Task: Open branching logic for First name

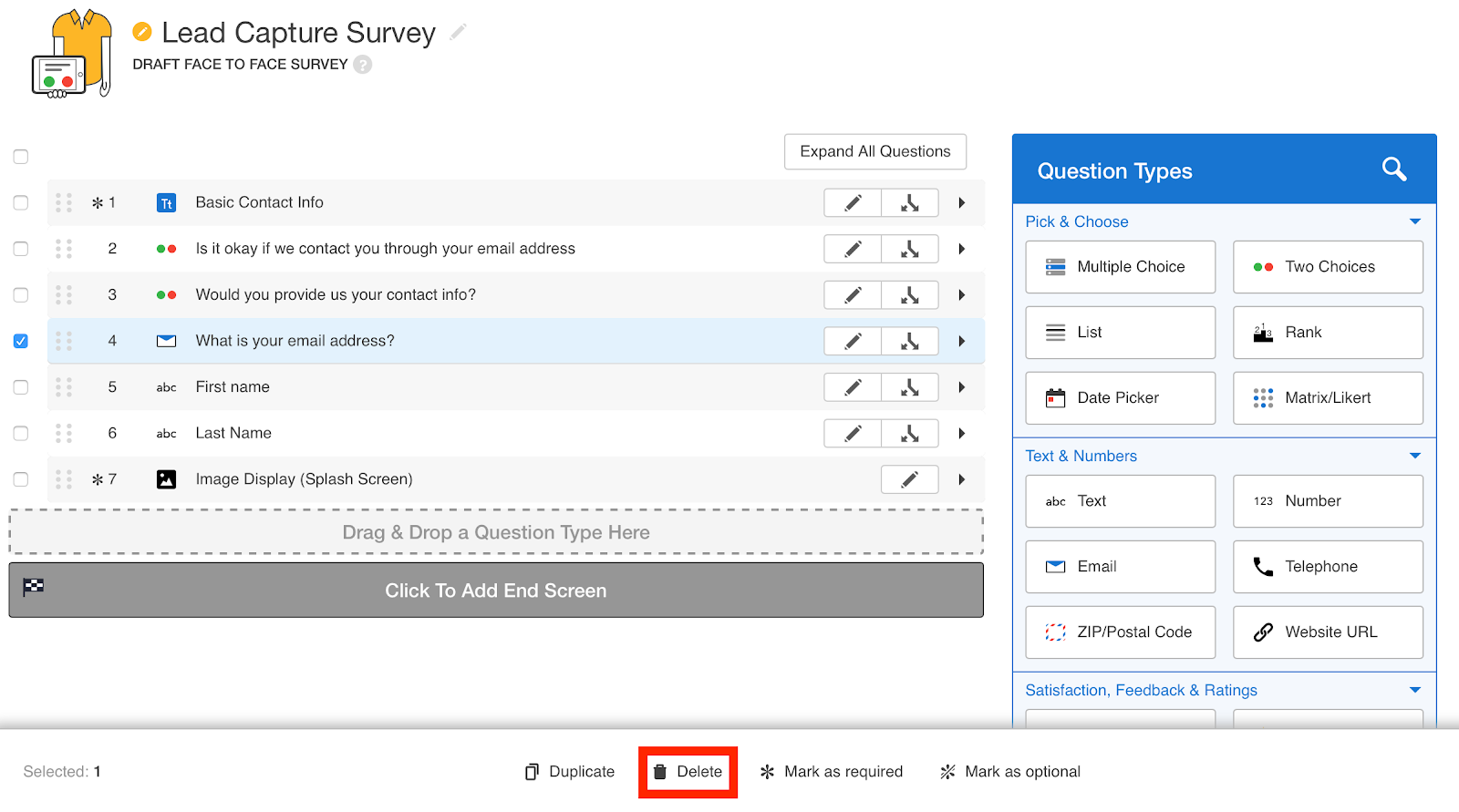Action: (x=910, y=387)
